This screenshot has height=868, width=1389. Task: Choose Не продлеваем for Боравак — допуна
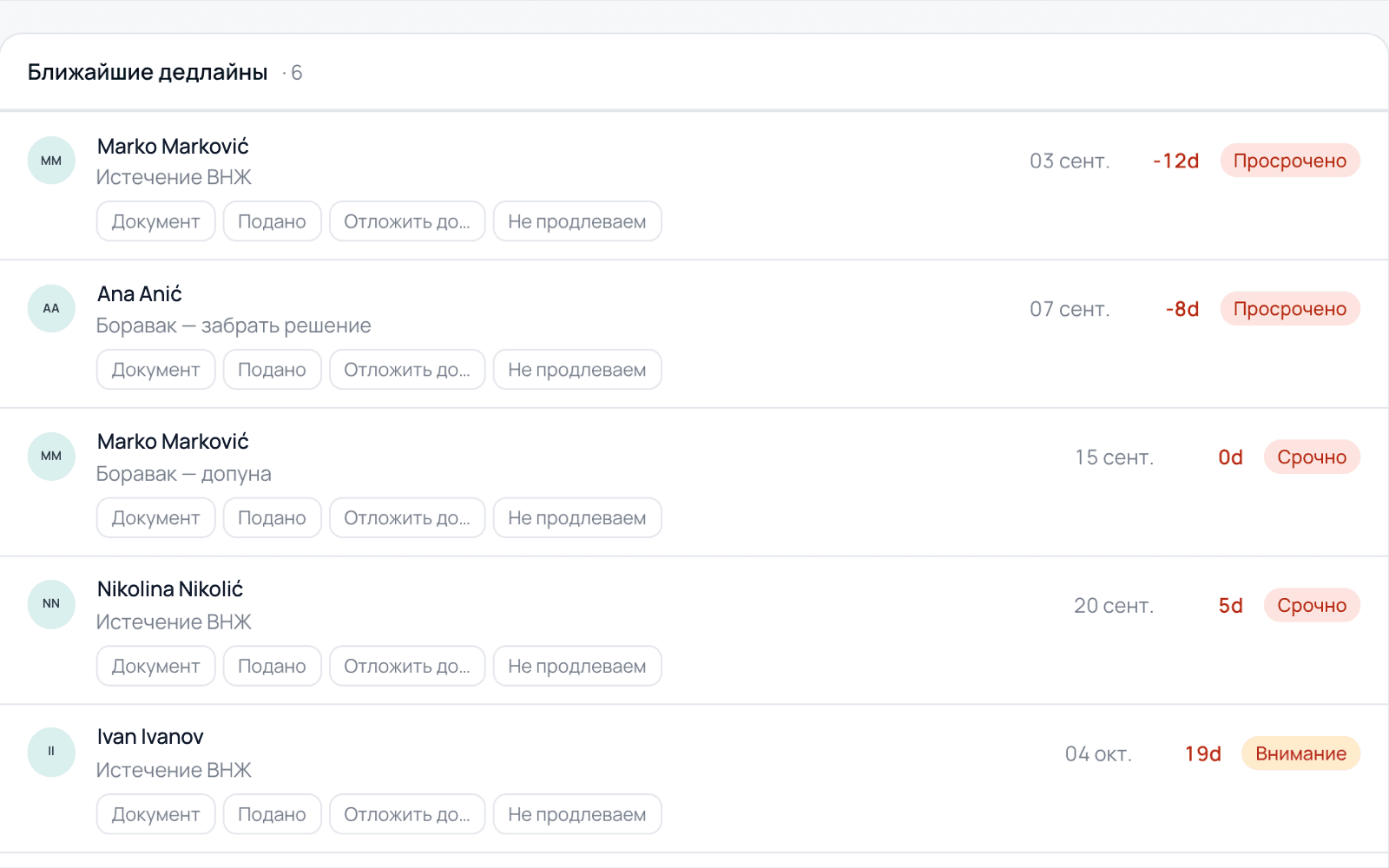577,518
